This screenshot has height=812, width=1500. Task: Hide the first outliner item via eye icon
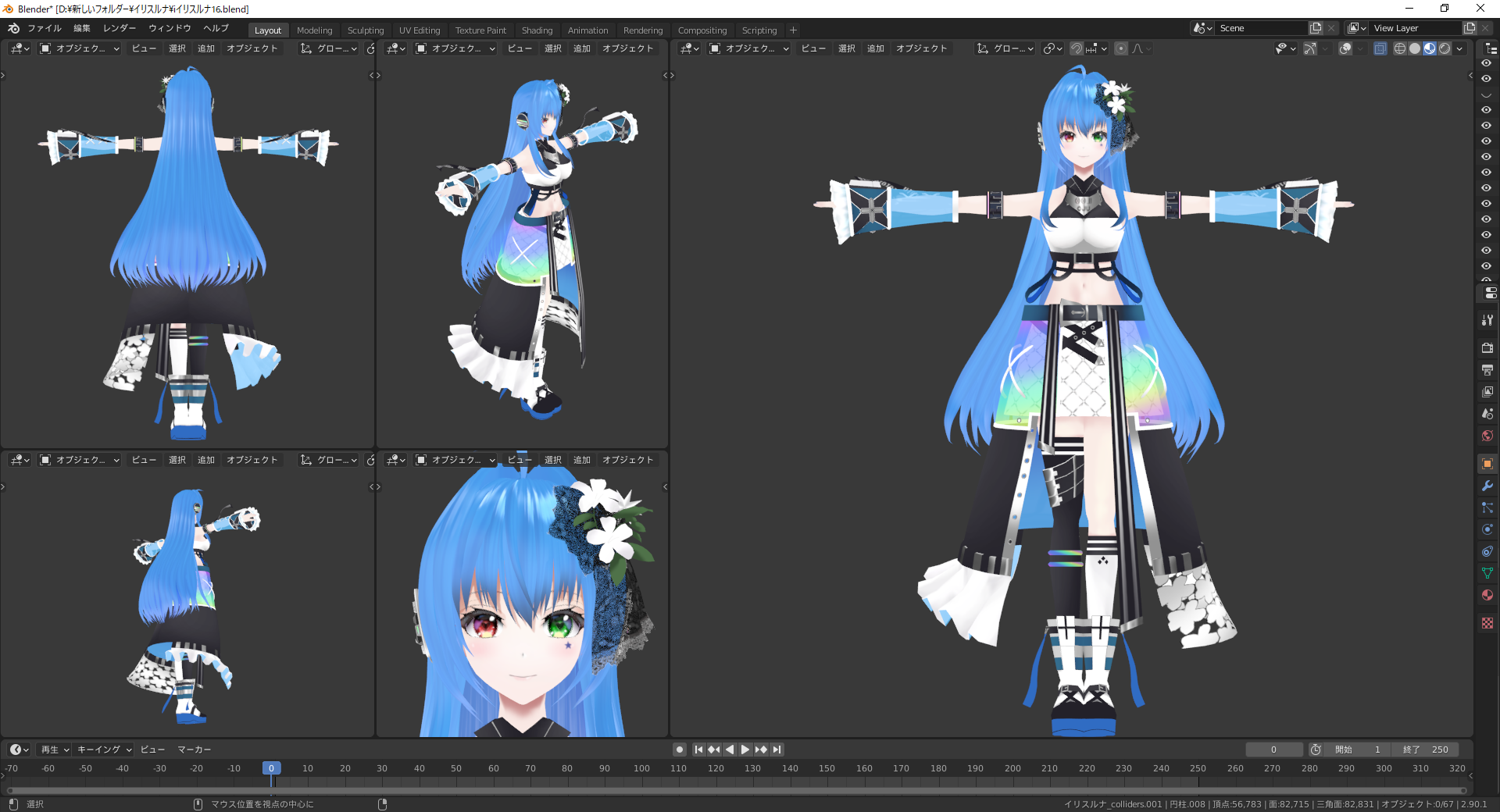(1486, 63)
